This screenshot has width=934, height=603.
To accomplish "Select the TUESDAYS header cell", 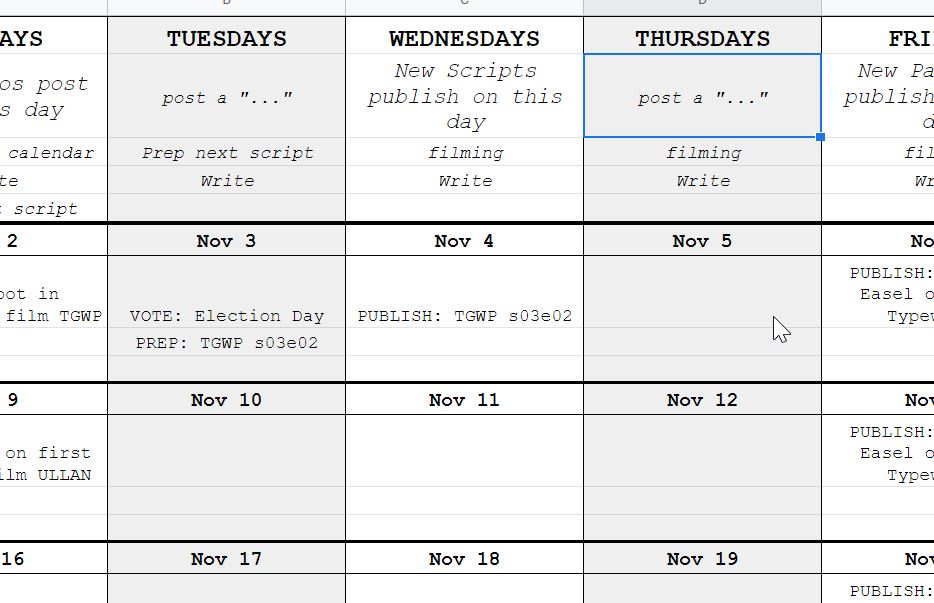I will point(226,39).
